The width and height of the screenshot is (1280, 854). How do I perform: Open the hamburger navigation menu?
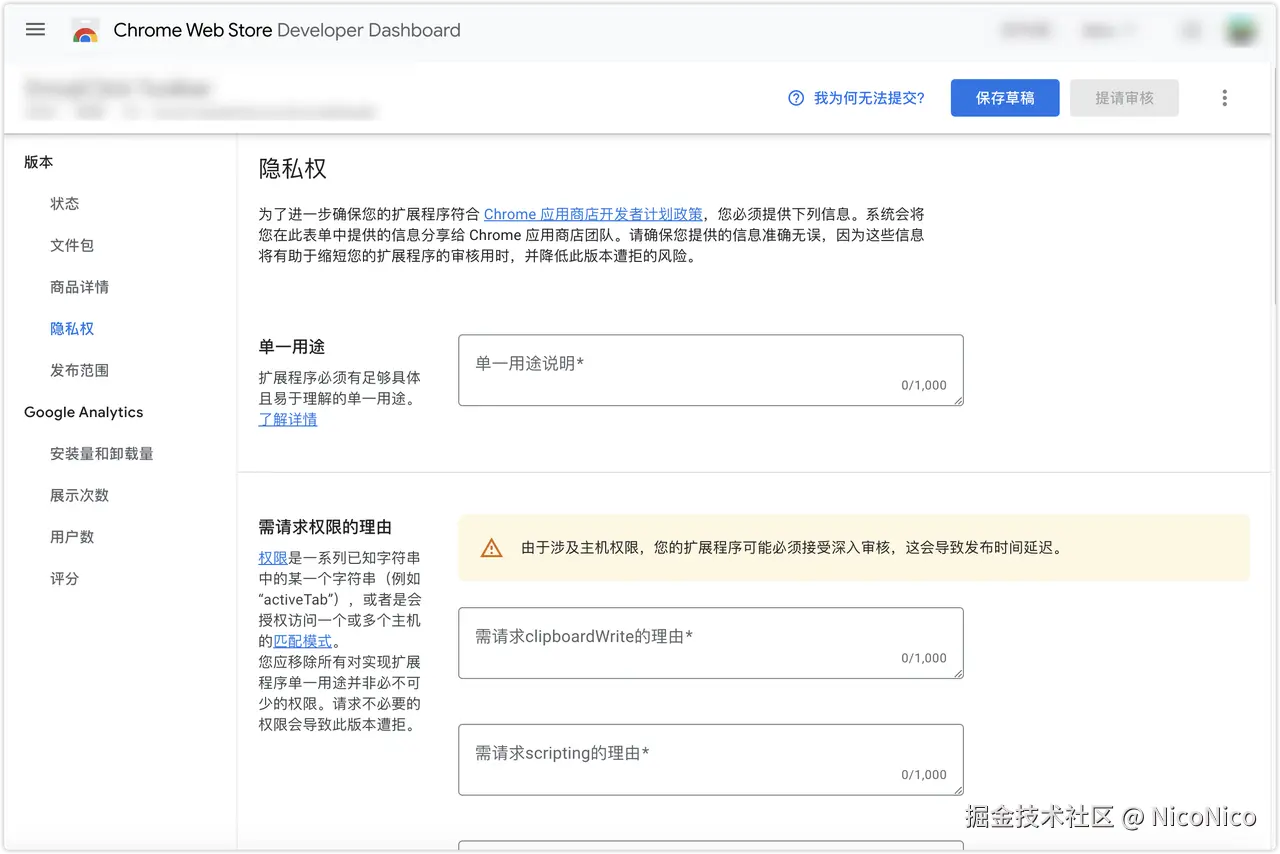coord(36,30)
